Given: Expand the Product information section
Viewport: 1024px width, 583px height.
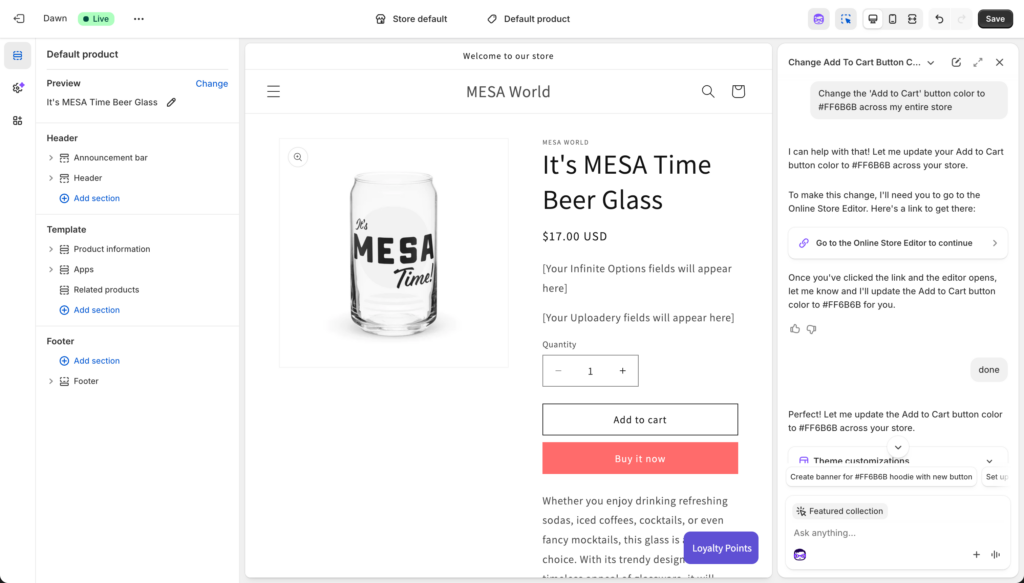Looking at the screenshot, I should (x=51, y=249).
